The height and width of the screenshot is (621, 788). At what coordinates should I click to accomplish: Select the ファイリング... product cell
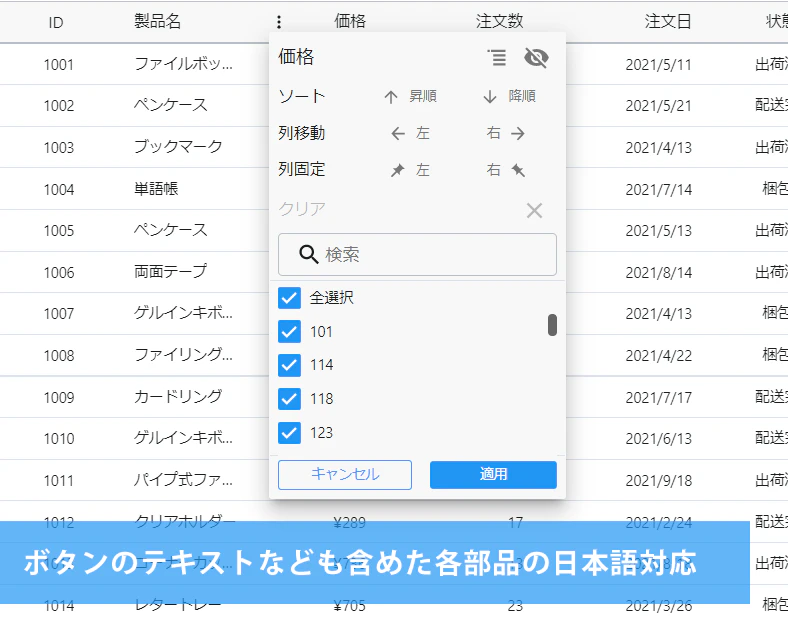click(183, 355)
